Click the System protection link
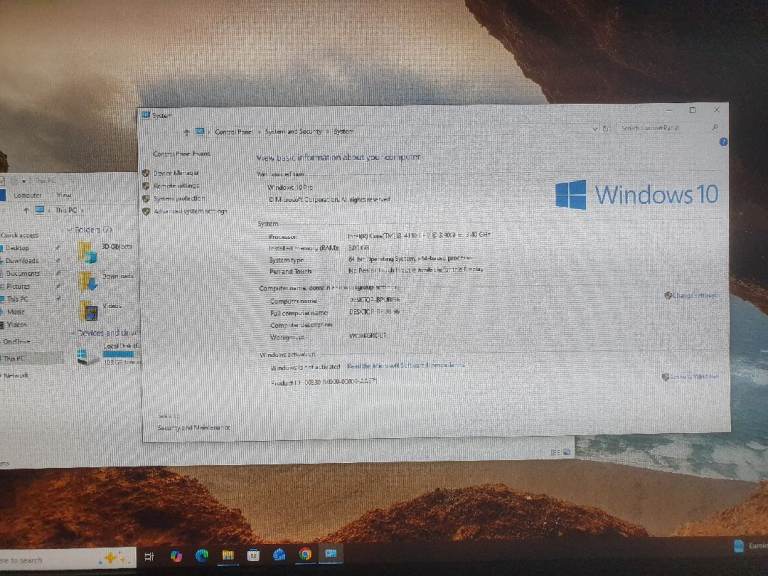Screen dimensions: 768x576 tap(181, 198)
